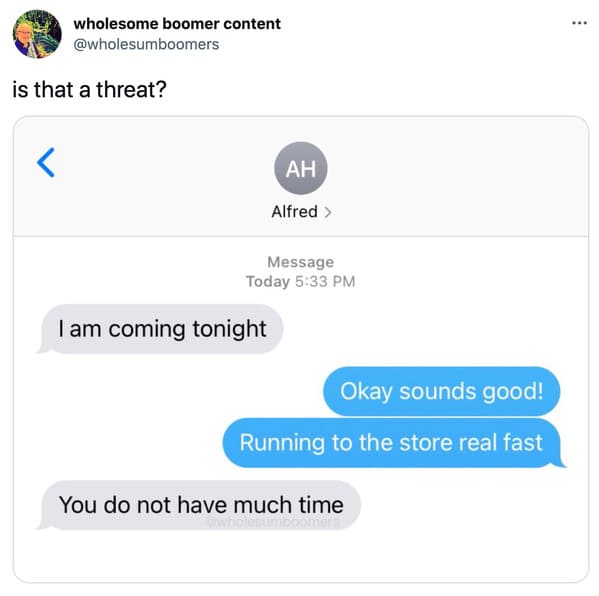Tap the 'Okay sounds good!' blue bubble
The height and width of the screenshot is (596, 599).
442,391
